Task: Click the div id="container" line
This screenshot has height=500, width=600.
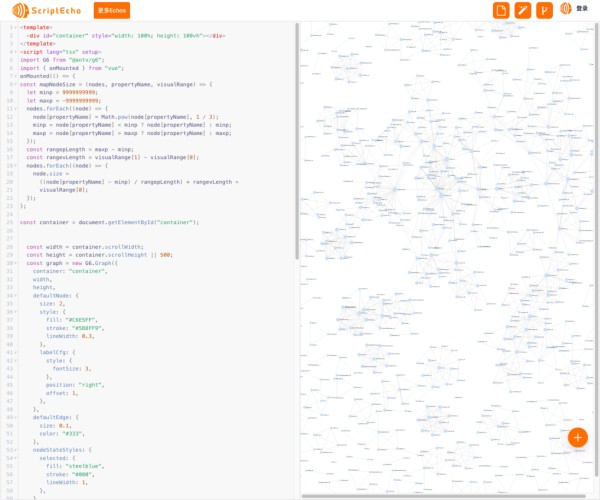Action: point(126,36)
